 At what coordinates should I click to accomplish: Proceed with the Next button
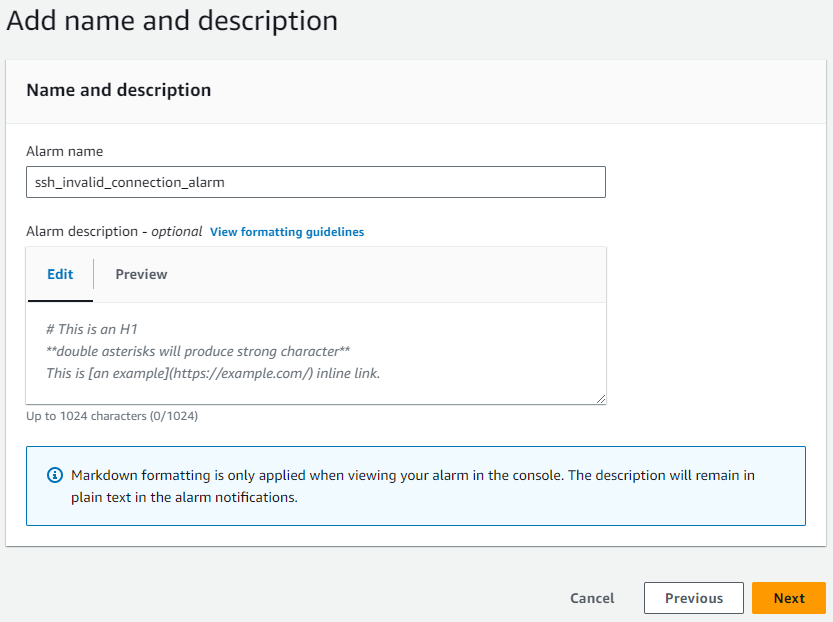click(789, 598)
